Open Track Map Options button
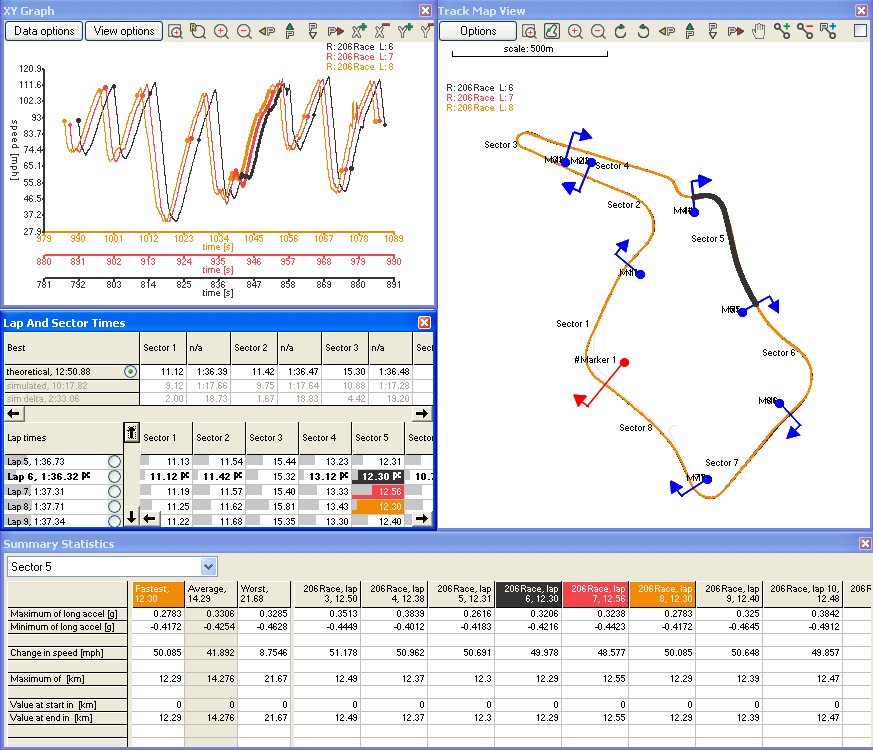 [x=478, y=31]
